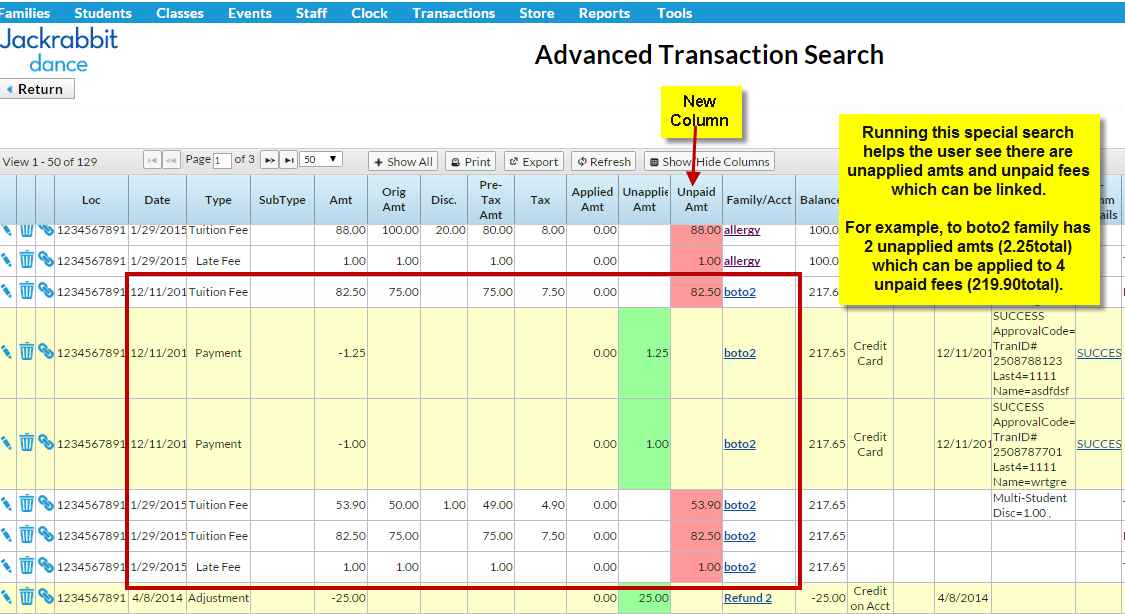Delete the 53.90 Tuition Fee transaction
Viewport: 1125px width, 614px height.
click(x=27, y=504)
